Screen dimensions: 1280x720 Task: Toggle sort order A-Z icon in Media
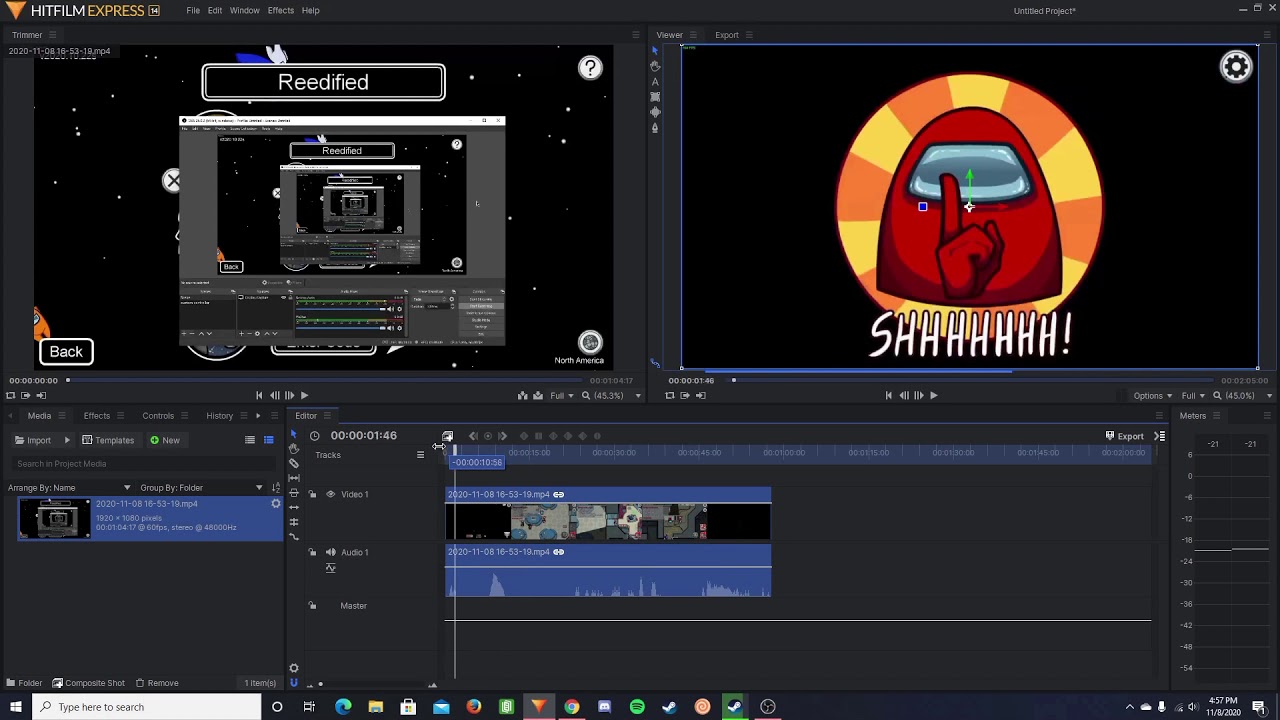276,488
